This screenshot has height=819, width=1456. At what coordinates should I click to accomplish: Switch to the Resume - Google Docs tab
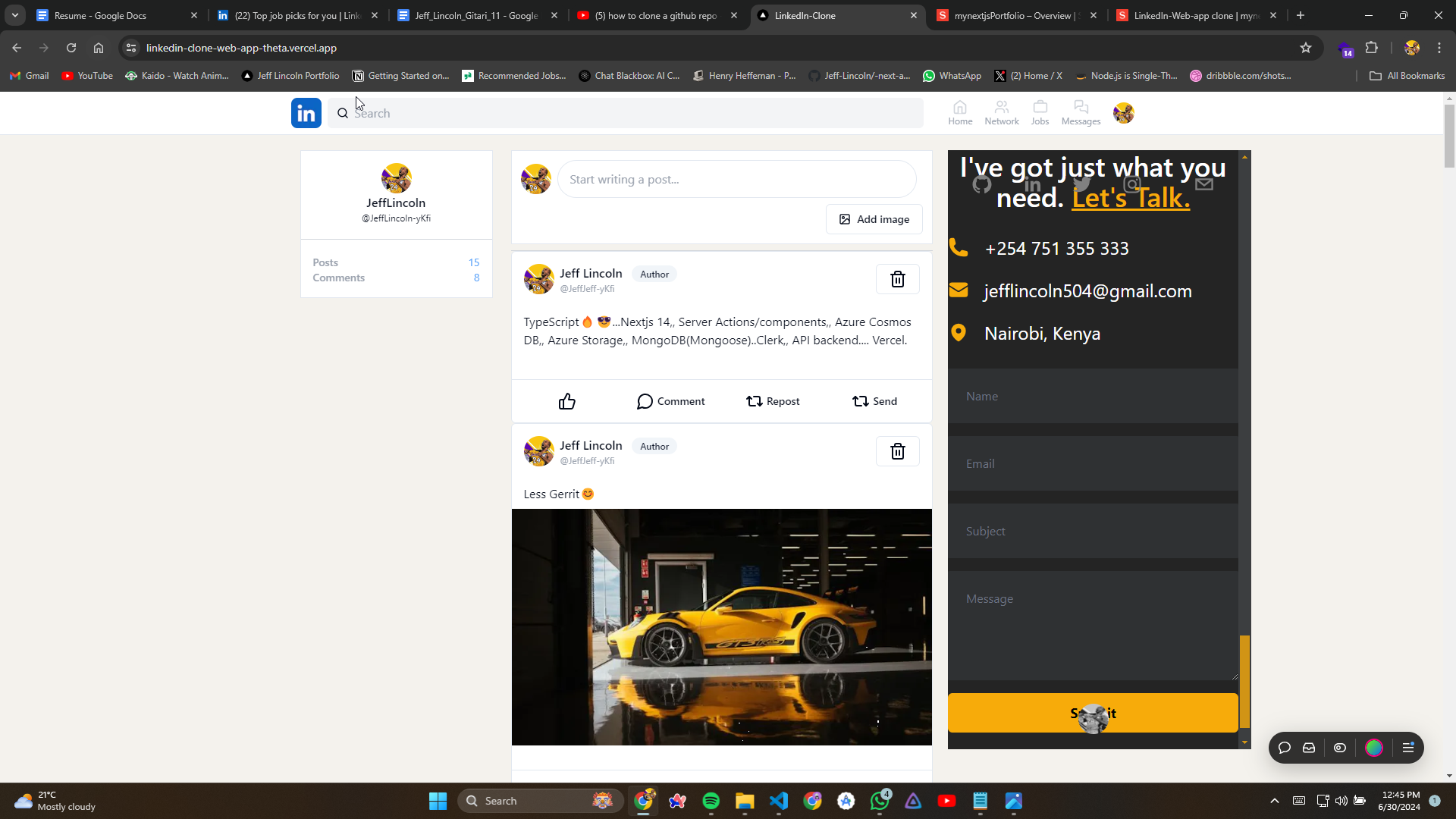[100, 15]
